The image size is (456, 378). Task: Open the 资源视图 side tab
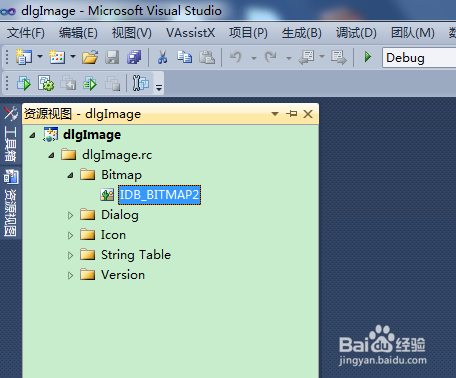tap(10, 203)
